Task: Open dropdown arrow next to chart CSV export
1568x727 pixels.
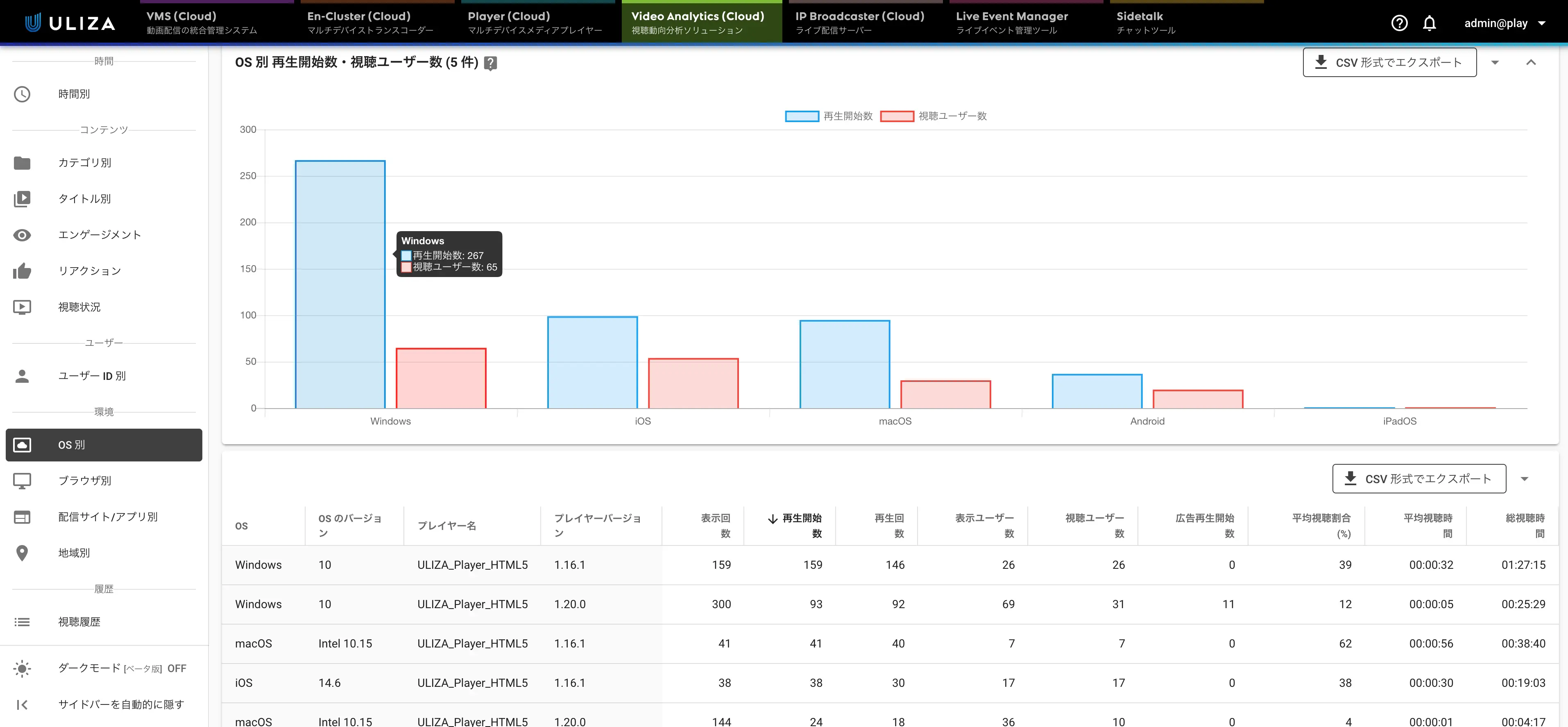Action: [x=1495, y=63]
